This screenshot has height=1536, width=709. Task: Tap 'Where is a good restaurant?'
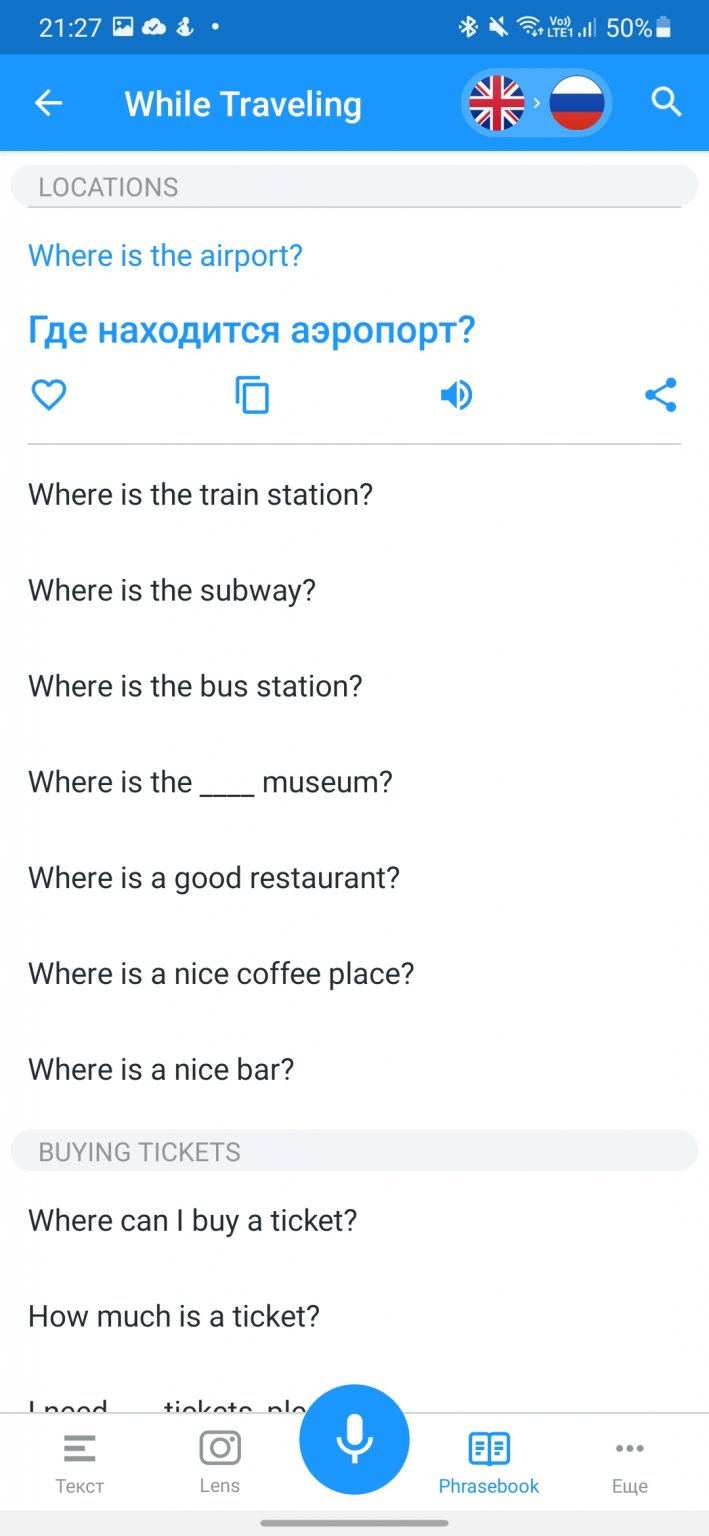pos(214,878)
